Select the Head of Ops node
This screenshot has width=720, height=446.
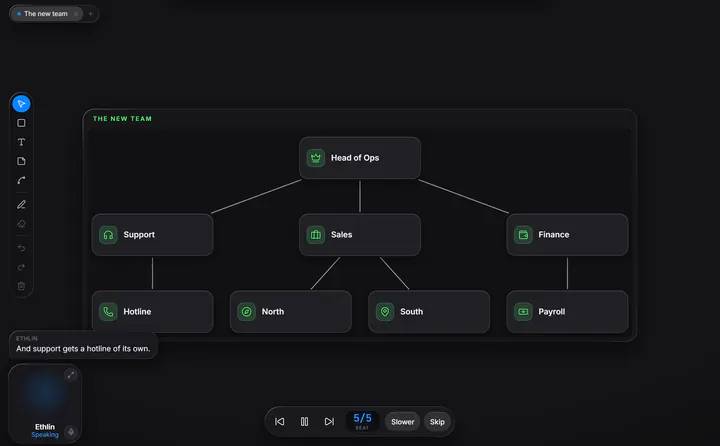tap(360, 158)
